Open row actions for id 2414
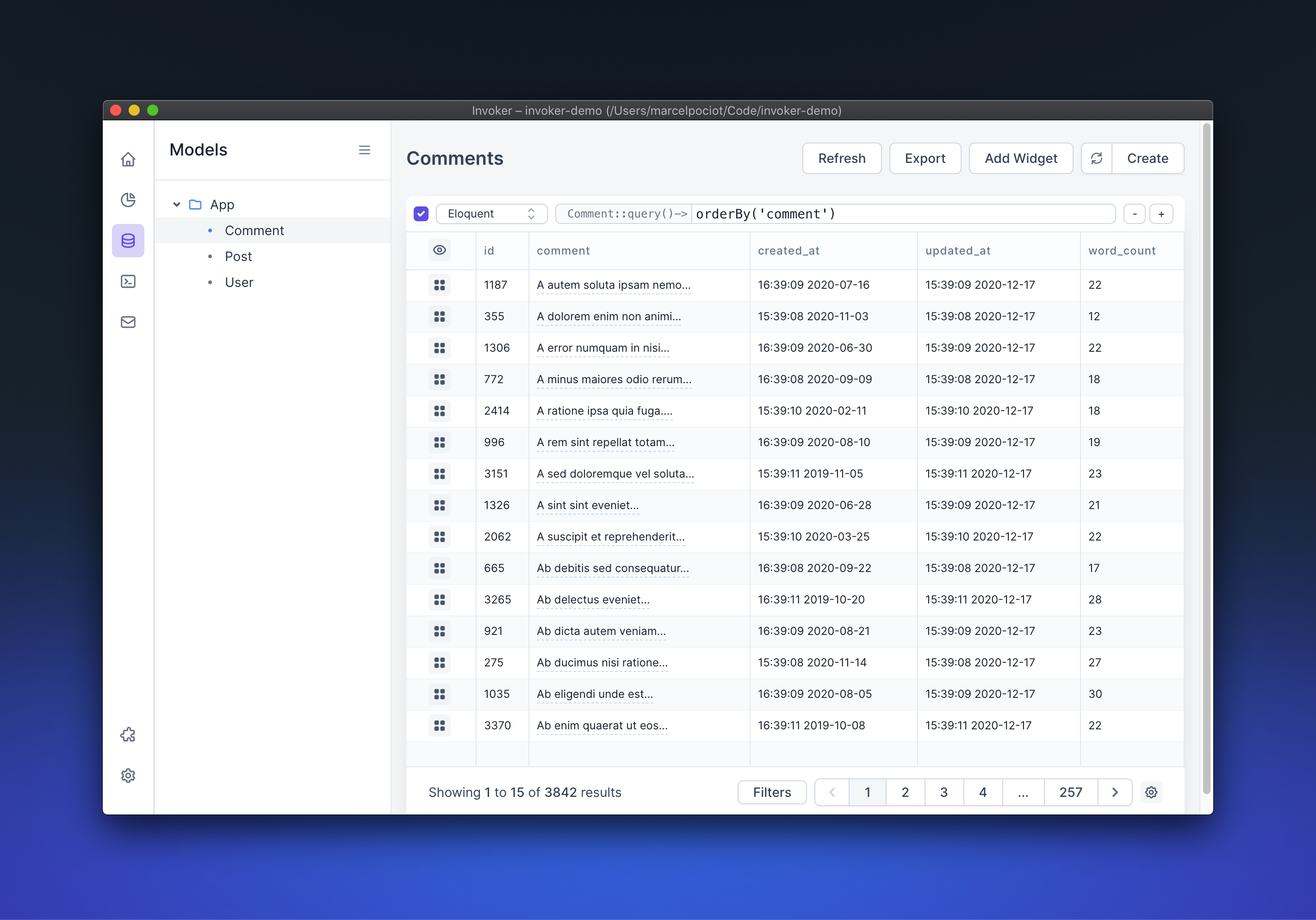Viewport: 1316px width, 920px height. (x=440, y=411)
